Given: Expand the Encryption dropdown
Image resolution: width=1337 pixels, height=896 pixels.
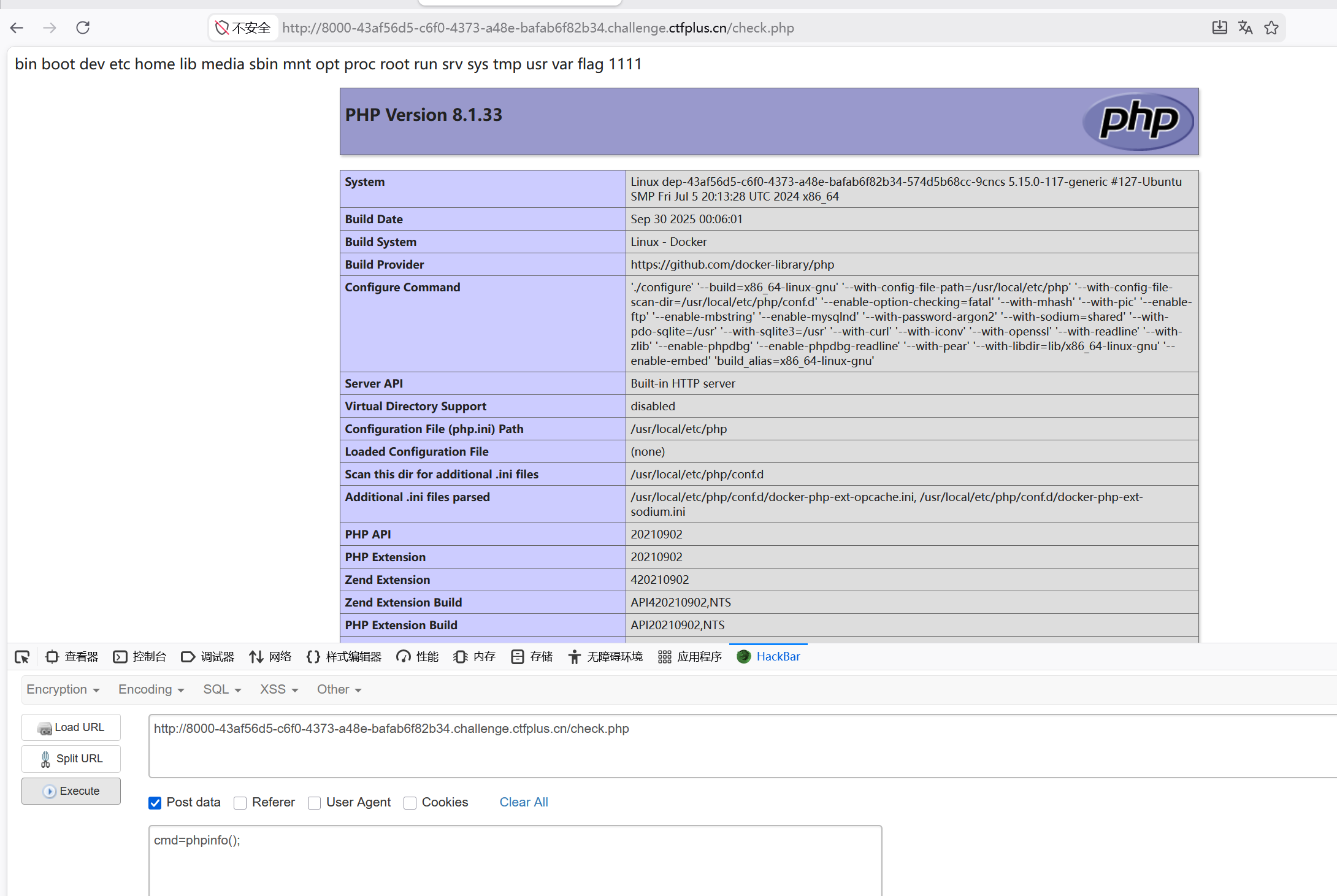Looking at the screenshot, I should tap(63, 689).
